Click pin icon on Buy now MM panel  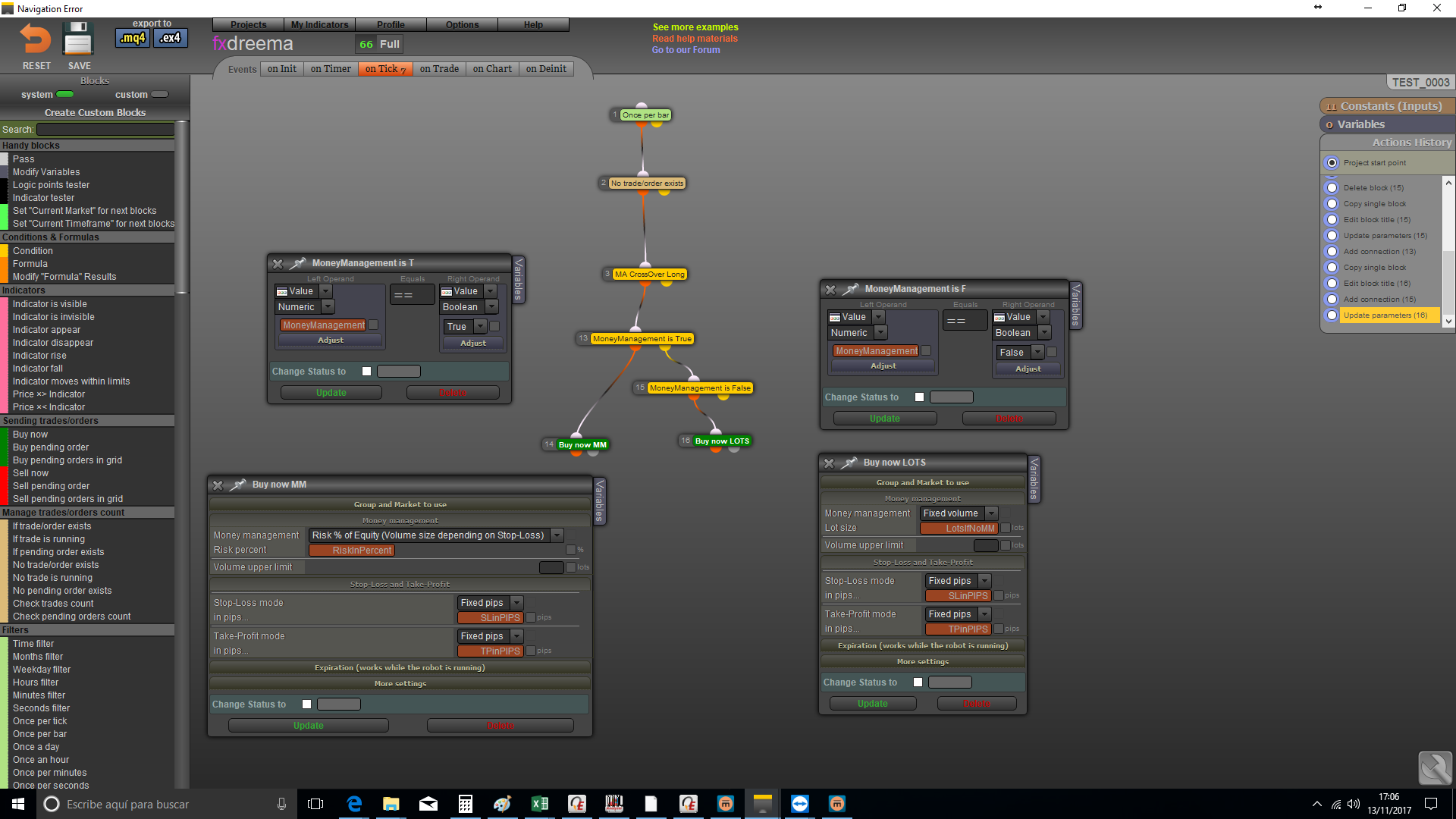[x=238, y=485]
